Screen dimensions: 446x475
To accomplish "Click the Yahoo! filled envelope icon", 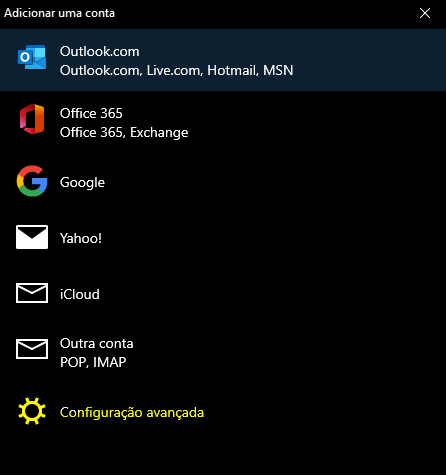I will [32, 237].
